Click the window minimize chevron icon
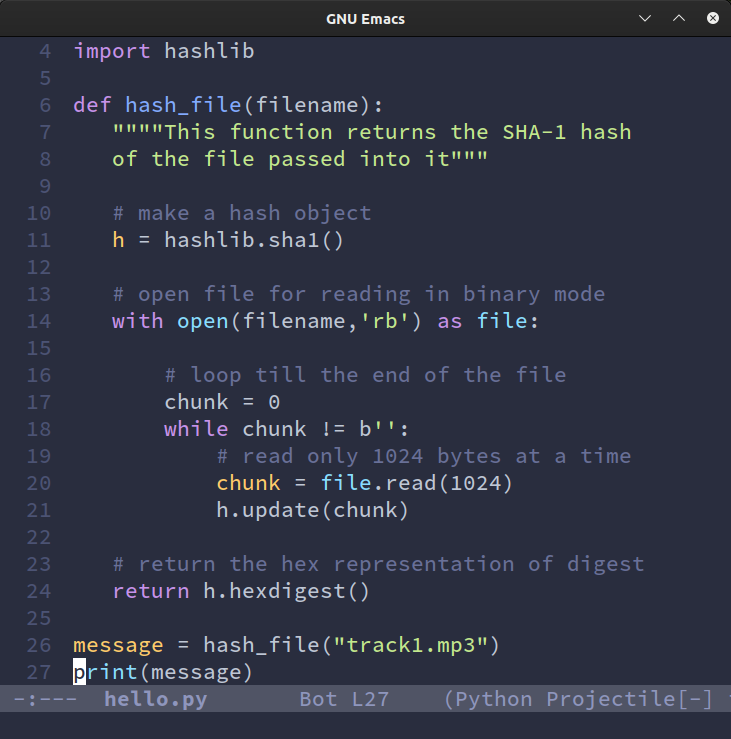 [x=645, y=18]
